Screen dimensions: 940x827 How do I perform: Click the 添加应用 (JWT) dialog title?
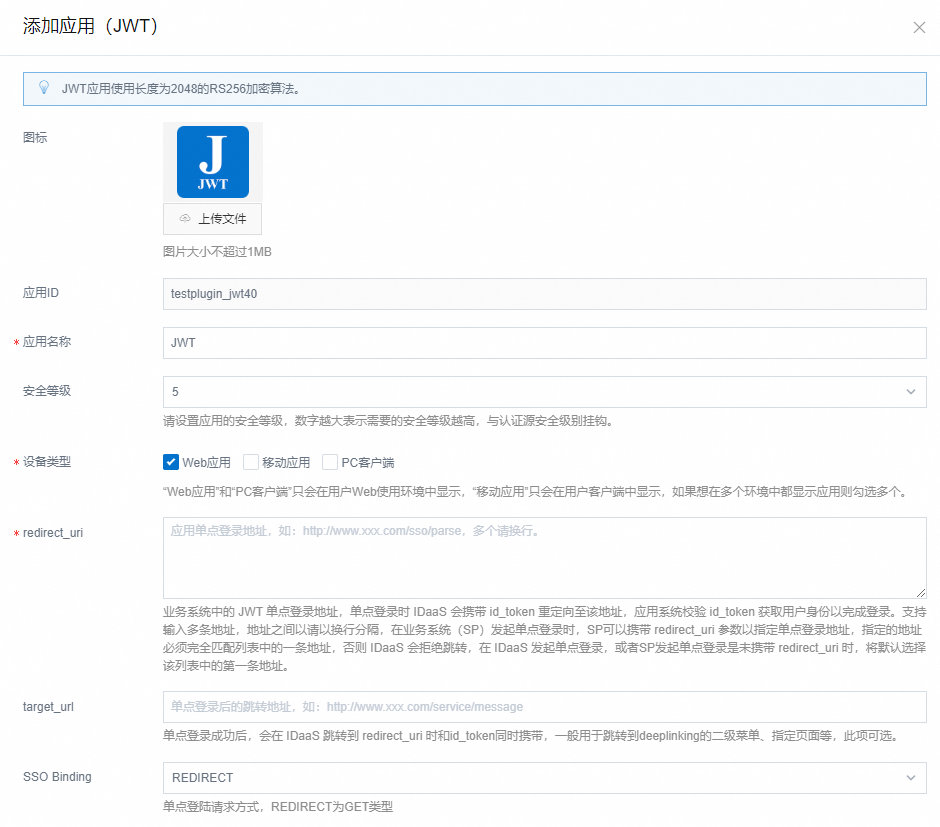click(x=90, y=27)
